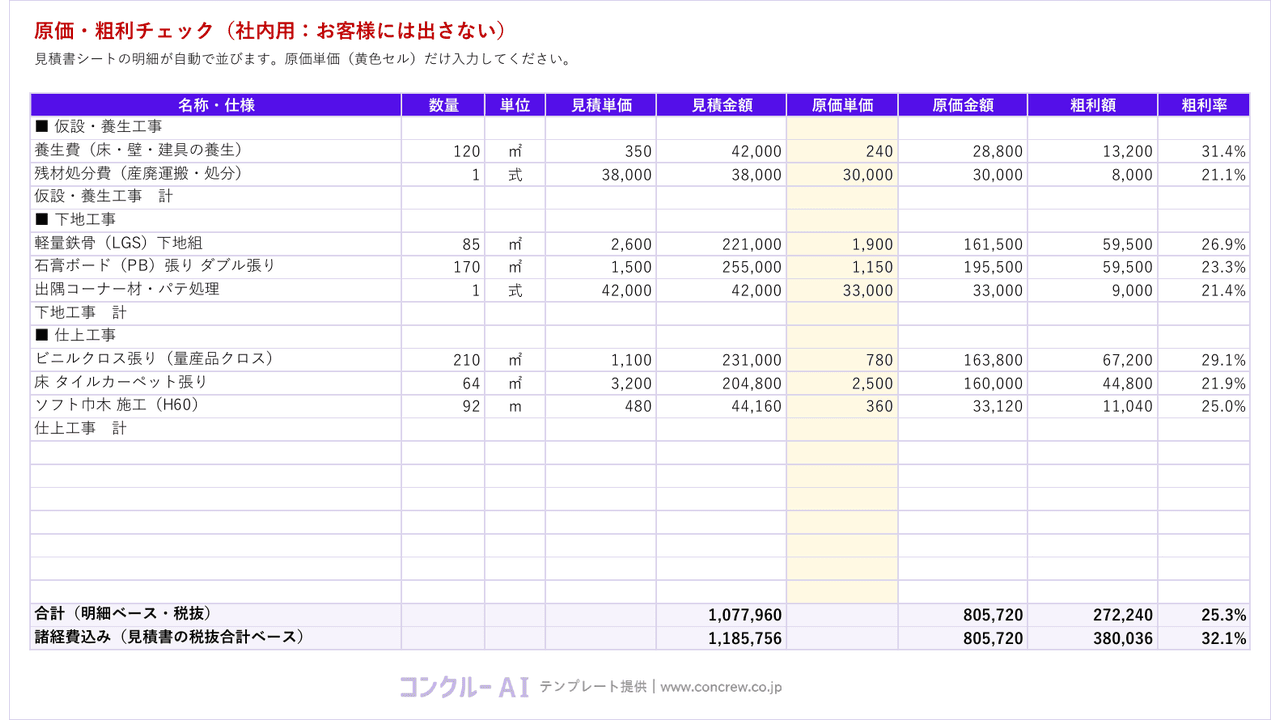Click the 数量 column header
Image resolution: width=1280 pixels, height=720 pixels.
[x=443, y=105]
